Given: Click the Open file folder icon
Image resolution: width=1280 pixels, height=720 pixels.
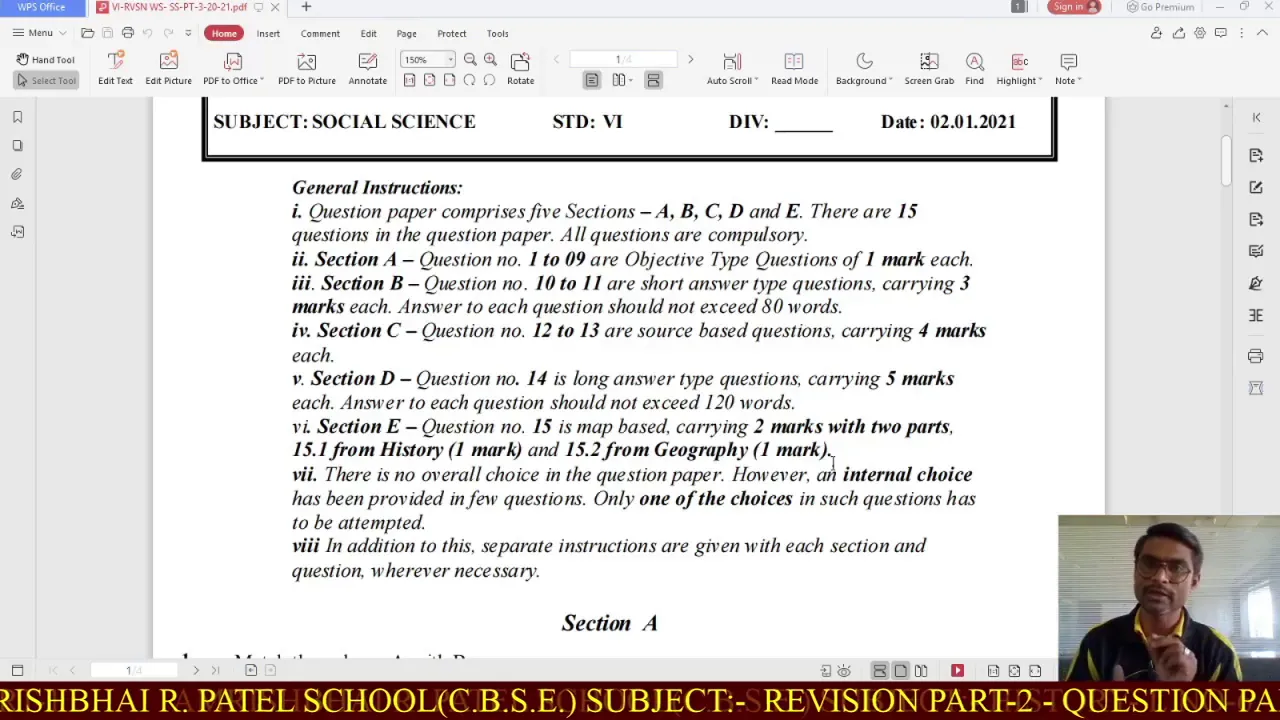Looking at the screenshot, I should 87,33.
